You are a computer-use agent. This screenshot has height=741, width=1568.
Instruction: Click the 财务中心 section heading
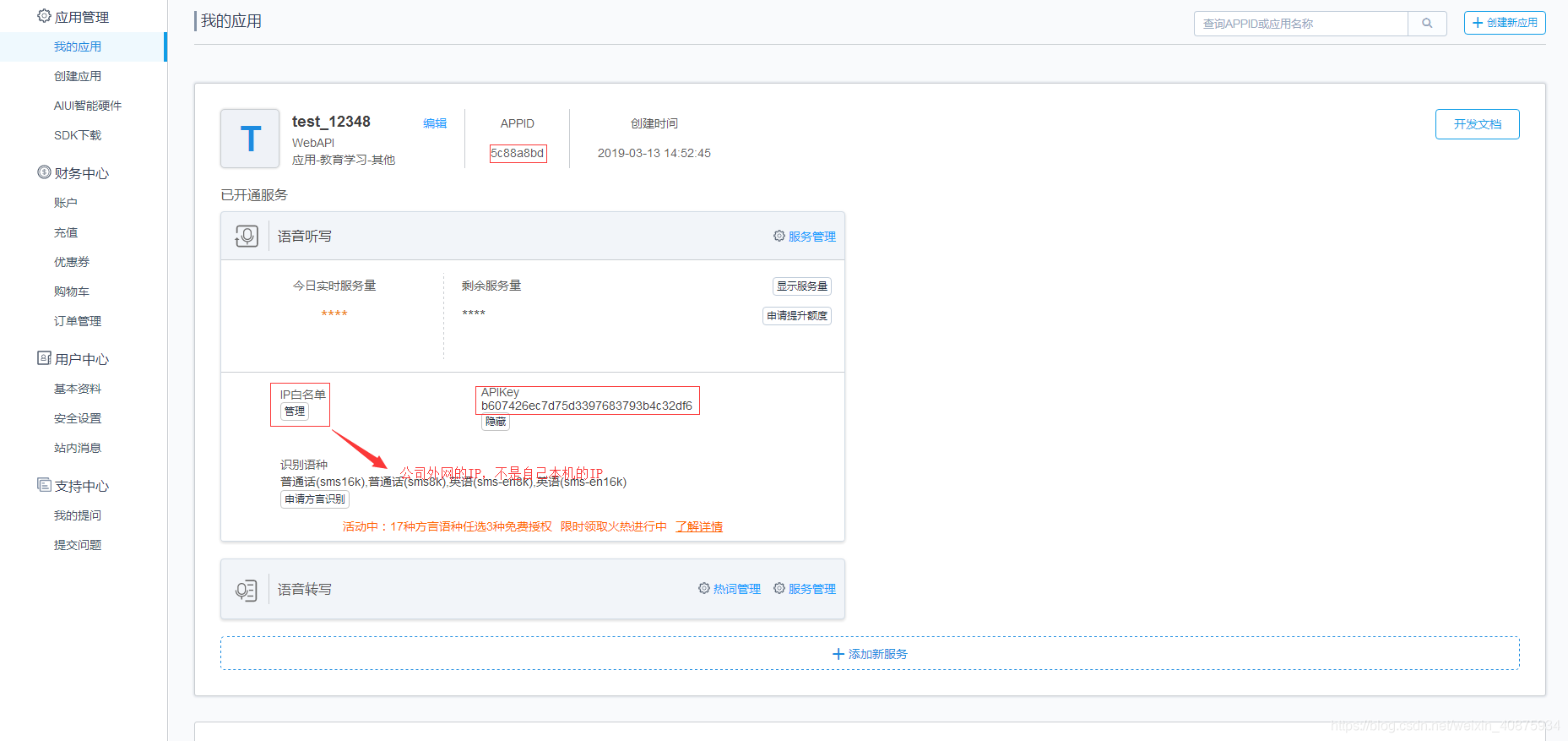pos(82,173)
